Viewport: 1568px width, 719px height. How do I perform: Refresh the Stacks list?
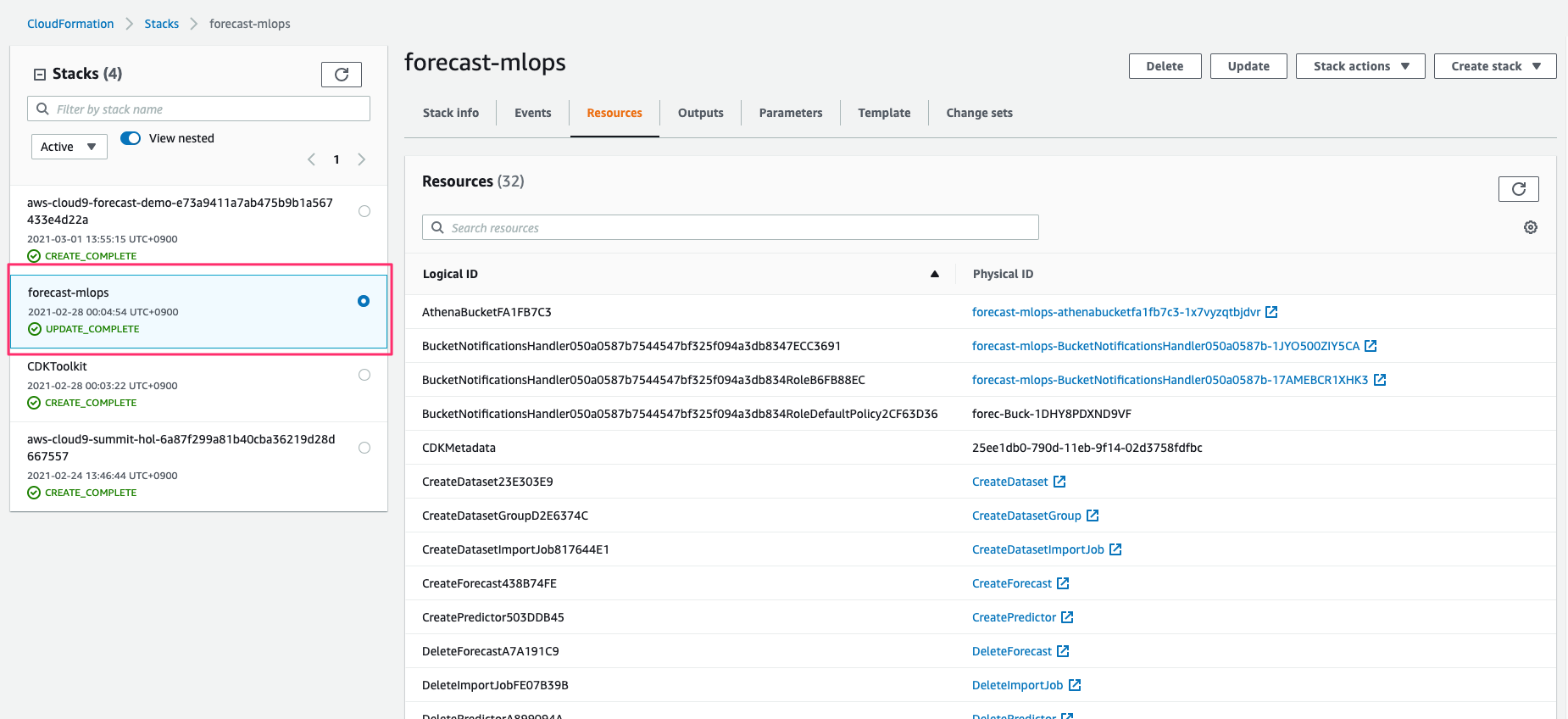click(x=342, y=75)
